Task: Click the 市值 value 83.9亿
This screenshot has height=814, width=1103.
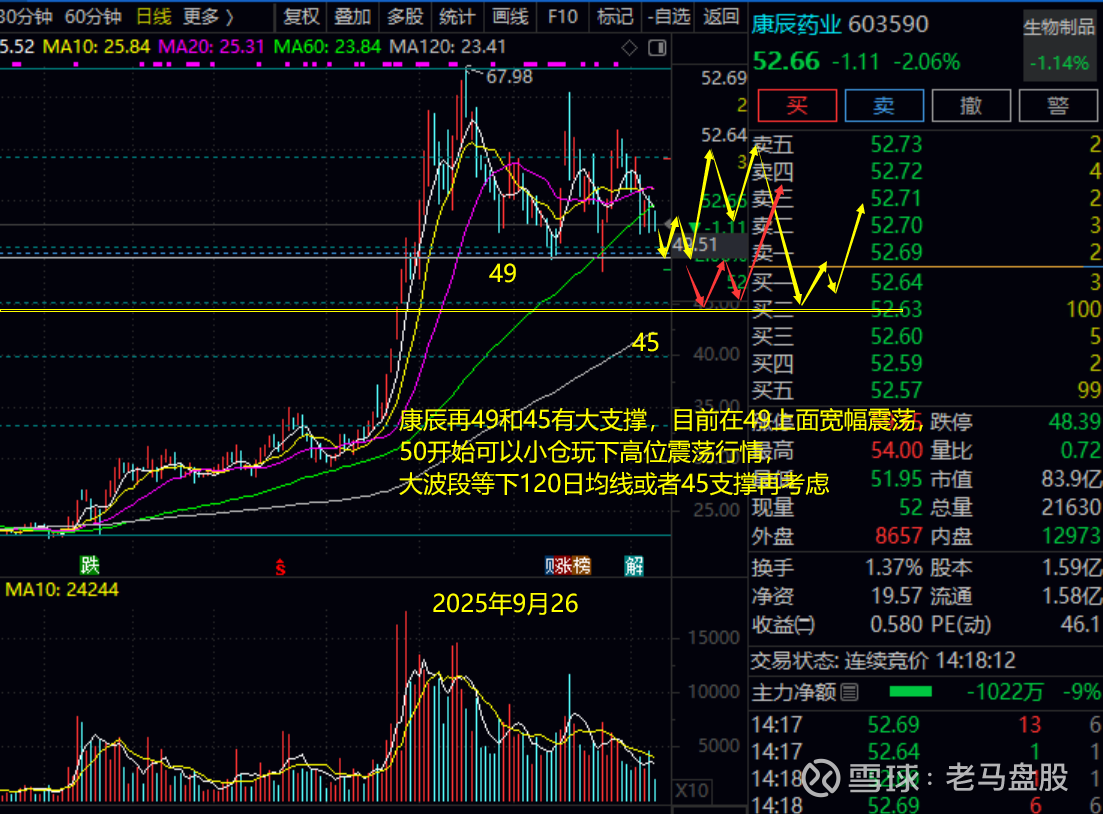Action: pos(1071,480)
